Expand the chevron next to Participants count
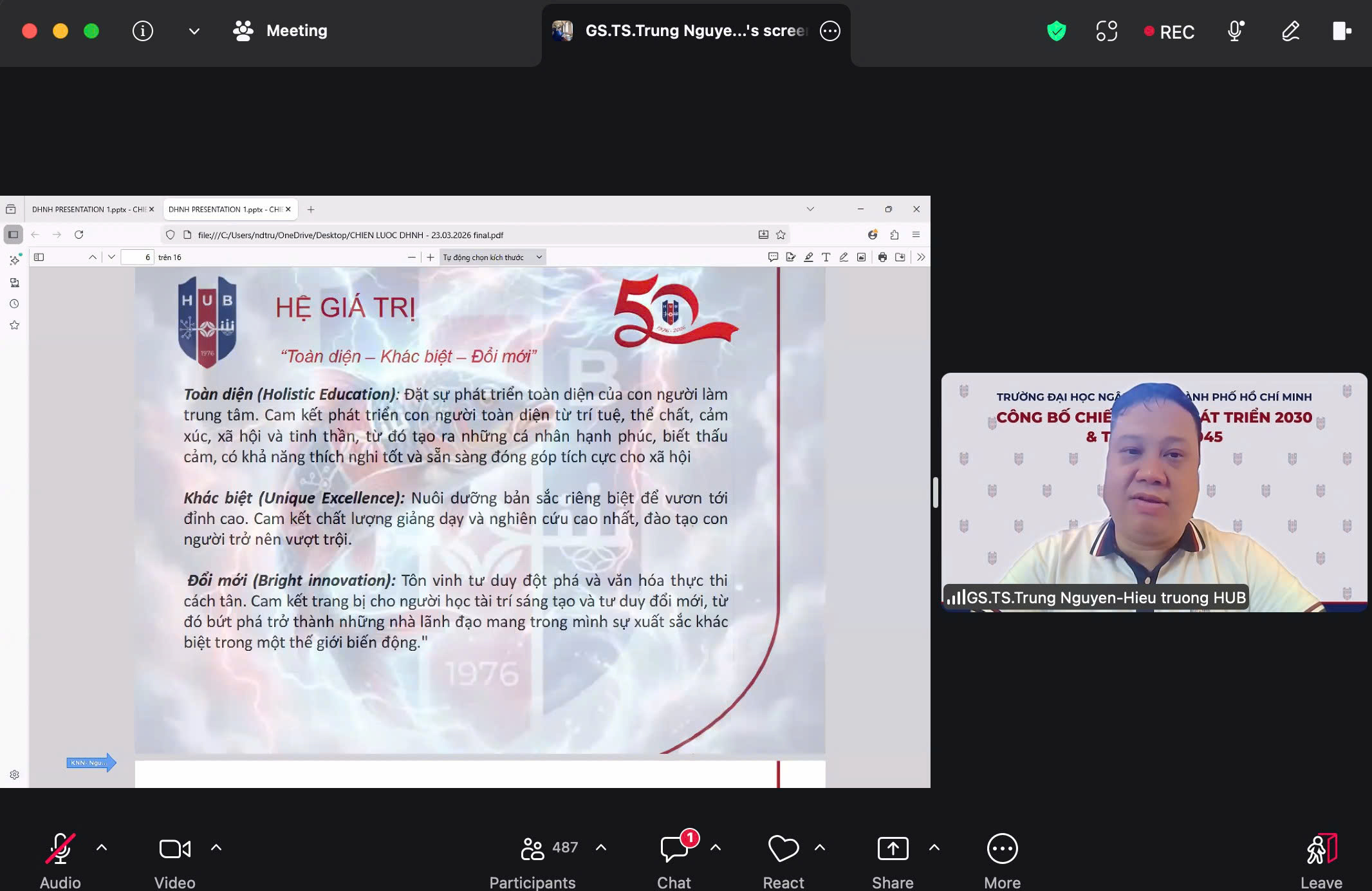 pos(601,847)
